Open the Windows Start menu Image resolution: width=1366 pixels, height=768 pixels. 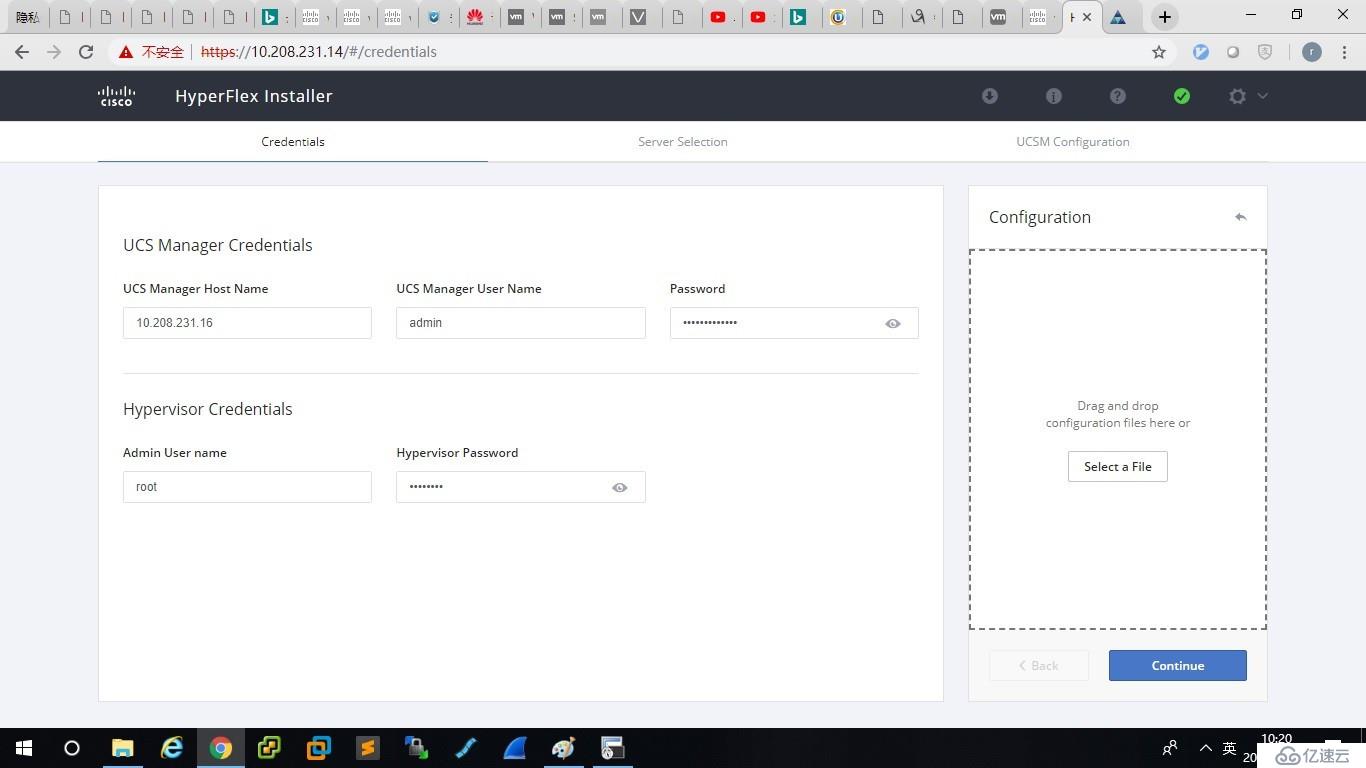point(24,748)
